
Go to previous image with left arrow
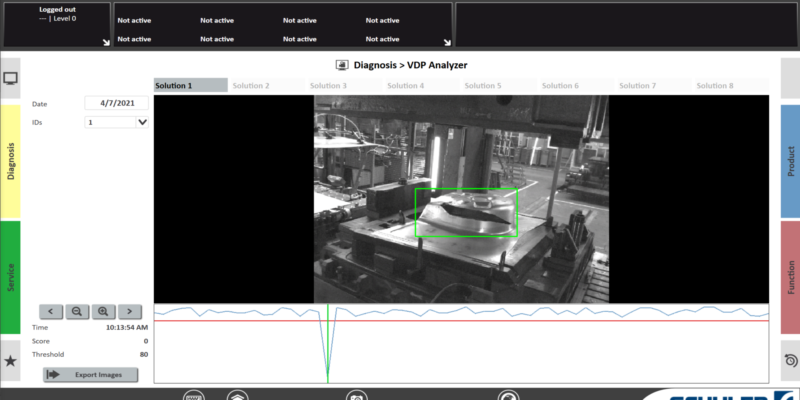pyautogui.click(x=52, y=311)
